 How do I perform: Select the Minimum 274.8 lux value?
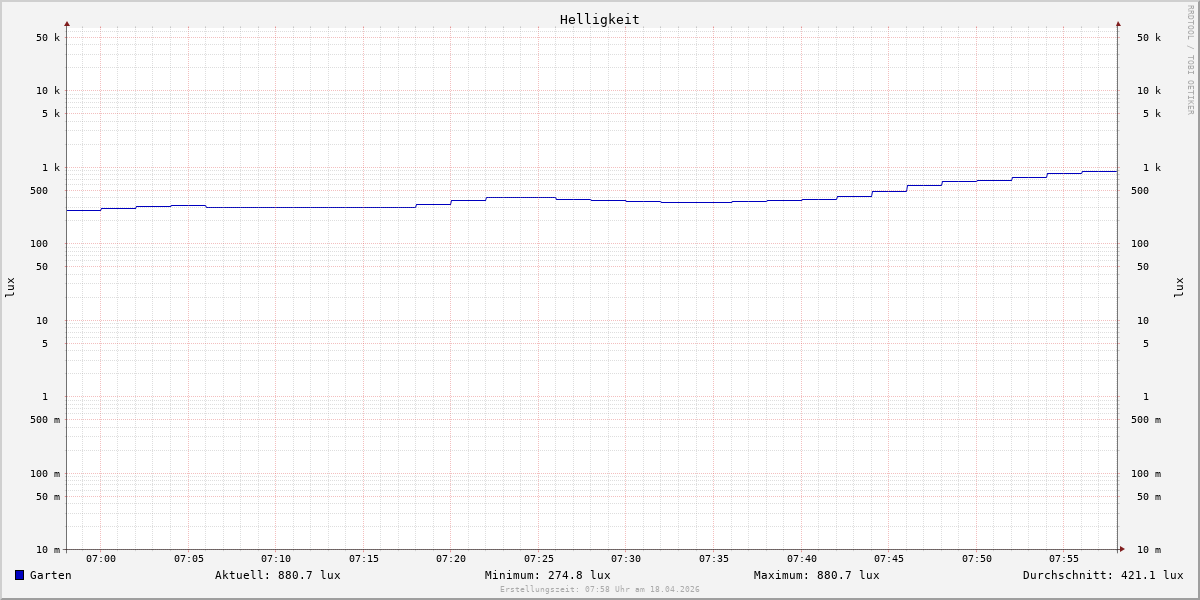(x=547, y=575)
